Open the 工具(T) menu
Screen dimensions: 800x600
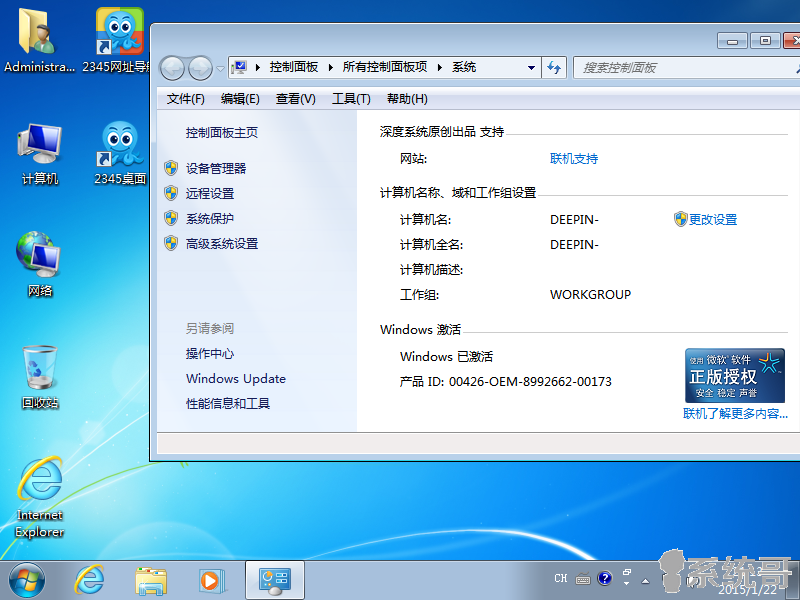point(351,98)
